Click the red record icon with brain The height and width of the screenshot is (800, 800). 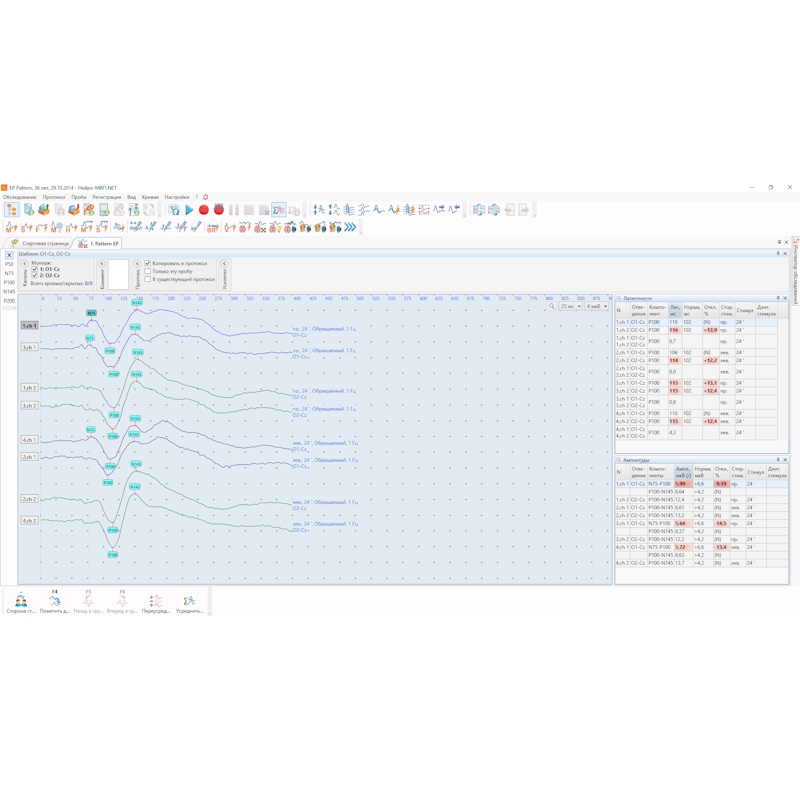(x=219, y=210)
